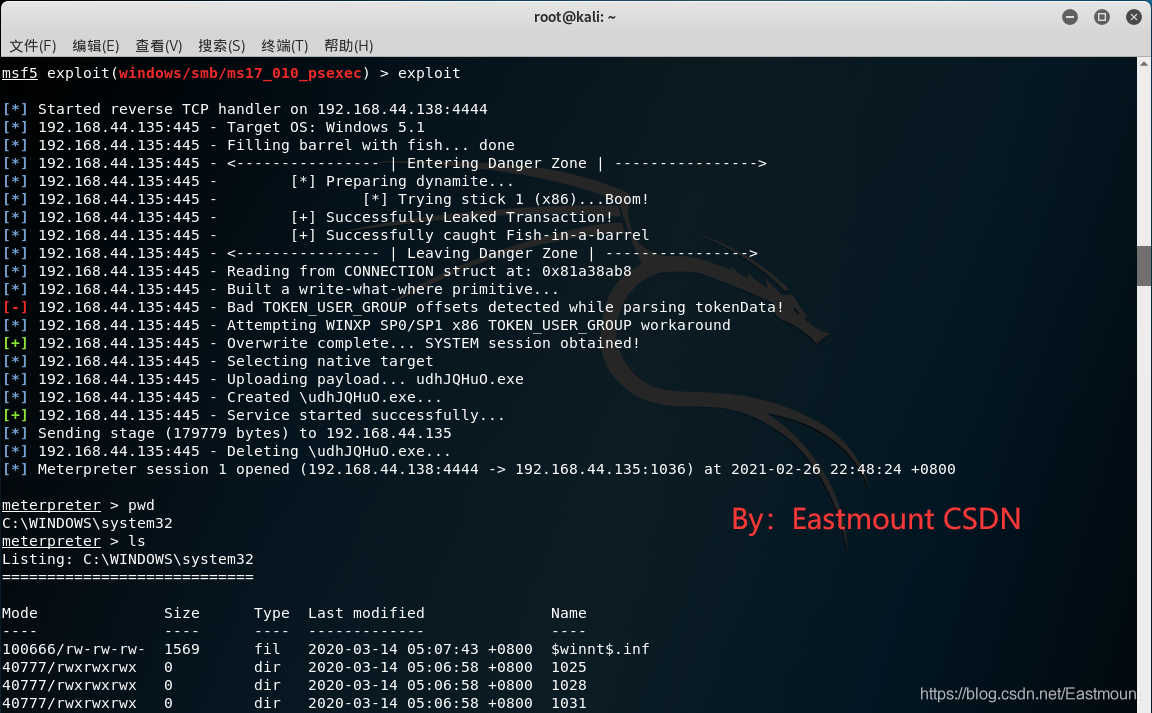Click 'Trying stick 1 (x86)...Boom!' text

coord(523,199)
